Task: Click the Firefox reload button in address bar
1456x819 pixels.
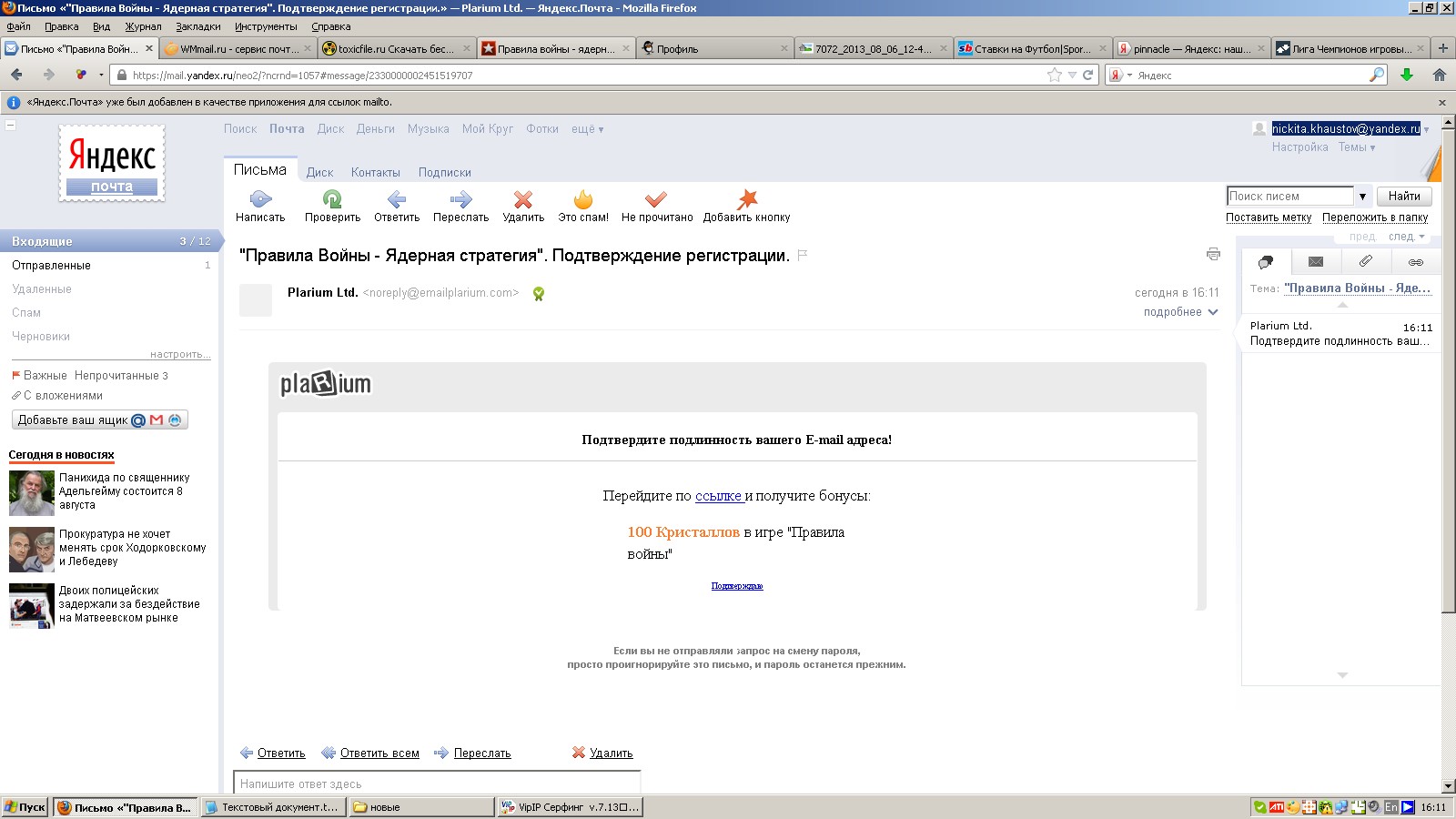Action: coord(1087,75)
